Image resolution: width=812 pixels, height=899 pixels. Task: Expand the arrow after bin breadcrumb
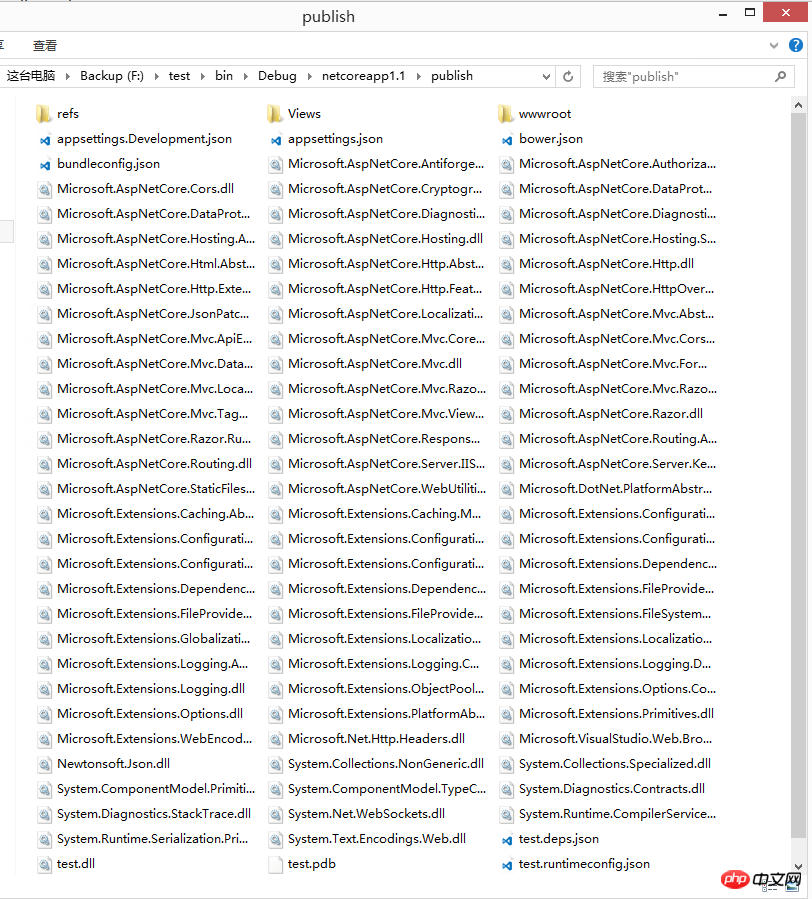pyautogui.click(x=245, y=76)
